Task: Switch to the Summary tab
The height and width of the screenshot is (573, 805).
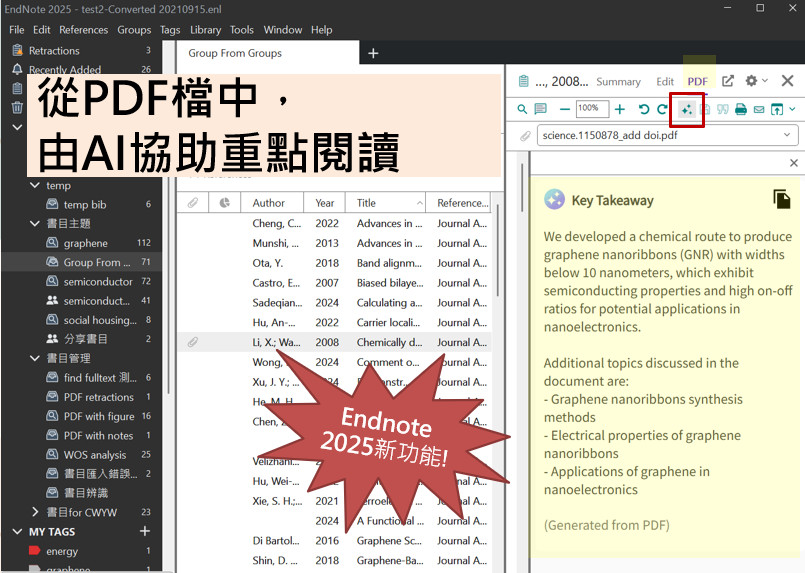Action: [618, 82]
